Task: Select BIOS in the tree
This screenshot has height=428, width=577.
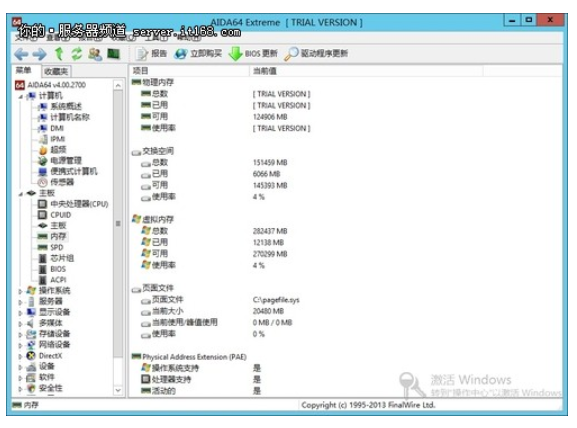Action: [52, 269]
